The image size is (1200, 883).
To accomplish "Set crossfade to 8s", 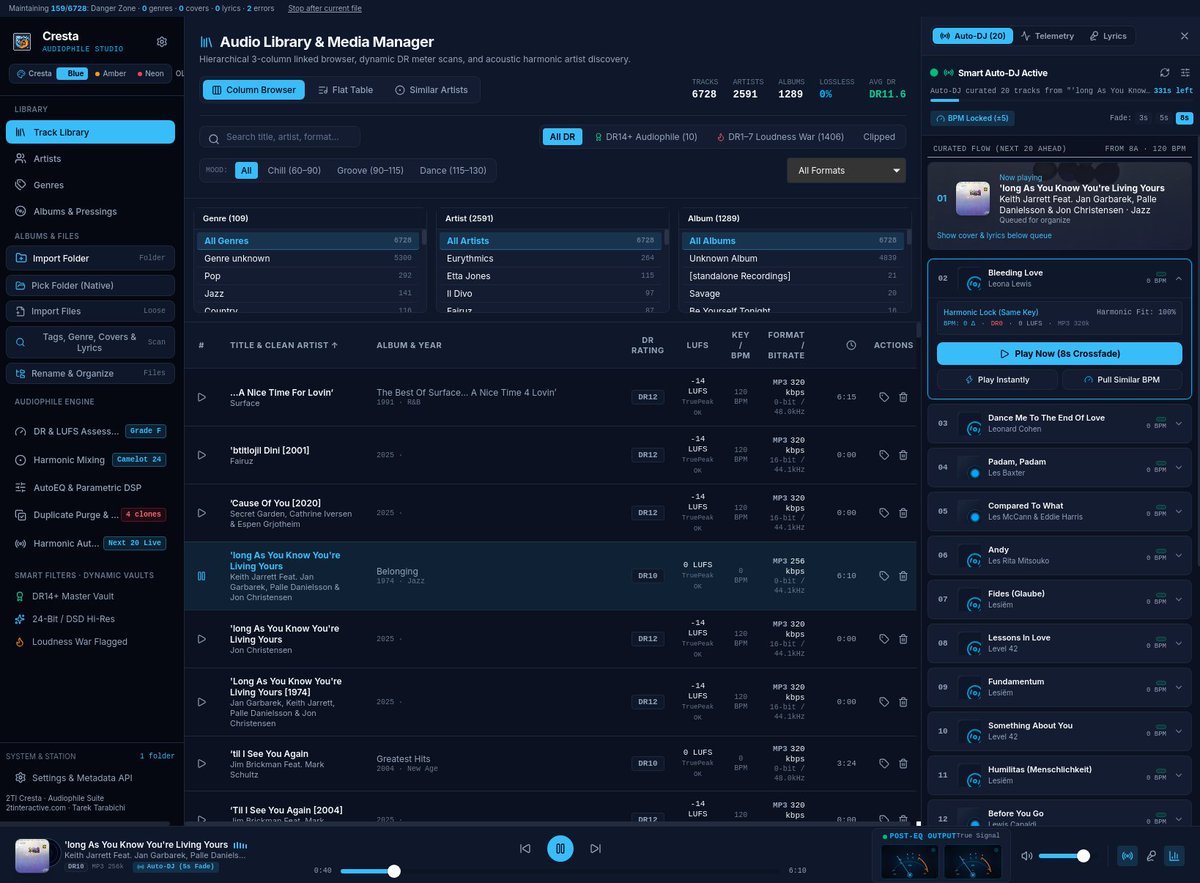I will (x=1184, y=118).
